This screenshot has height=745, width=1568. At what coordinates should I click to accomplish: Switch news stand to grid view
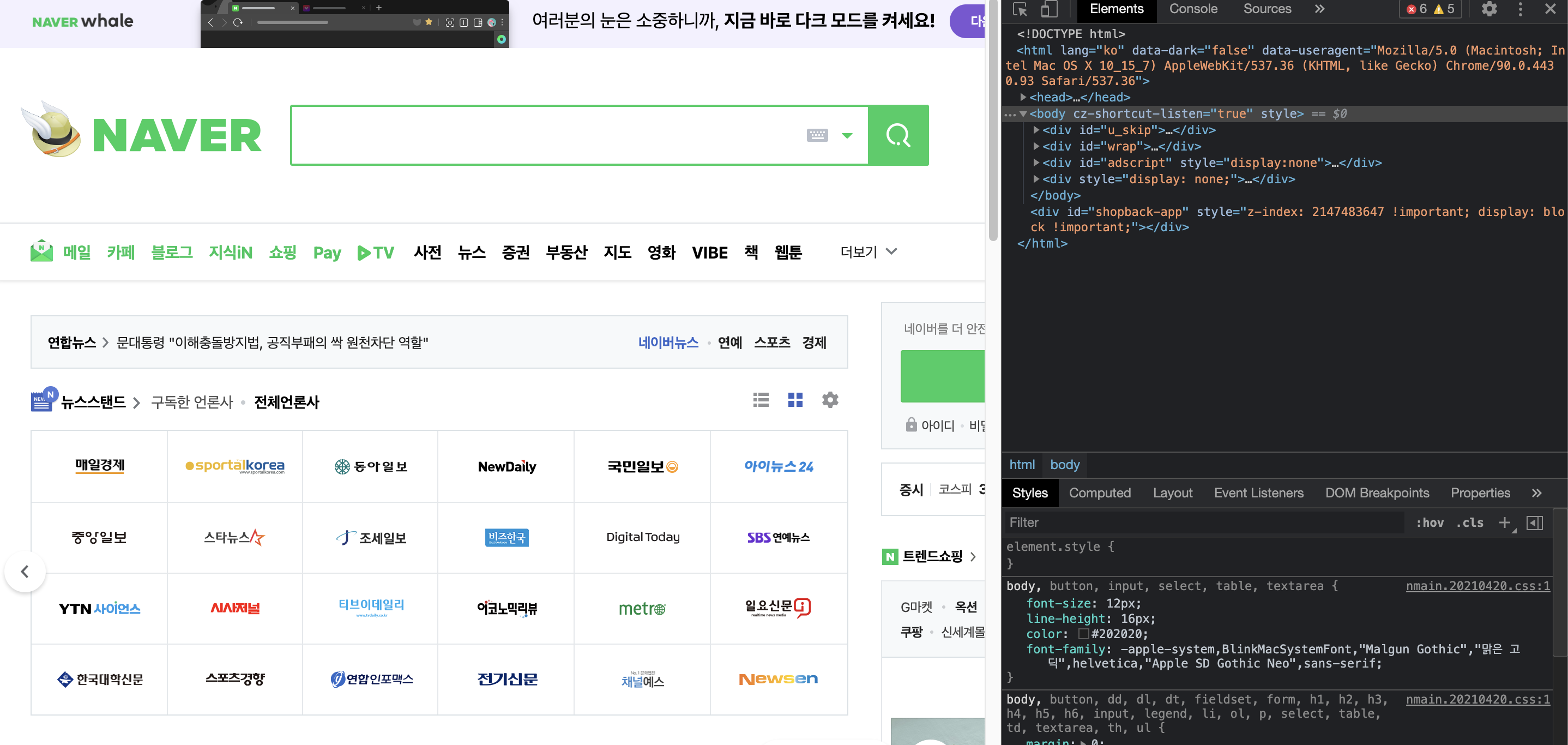coord(795,400)
